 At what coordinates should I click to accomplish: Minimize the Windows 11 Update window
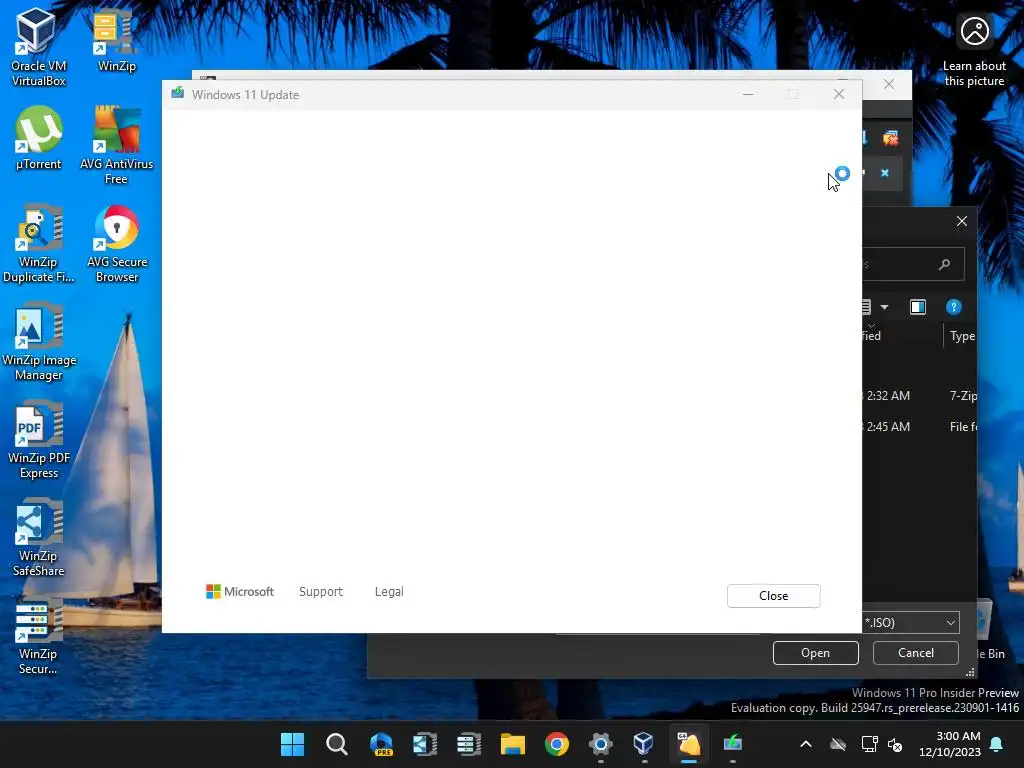748,95
